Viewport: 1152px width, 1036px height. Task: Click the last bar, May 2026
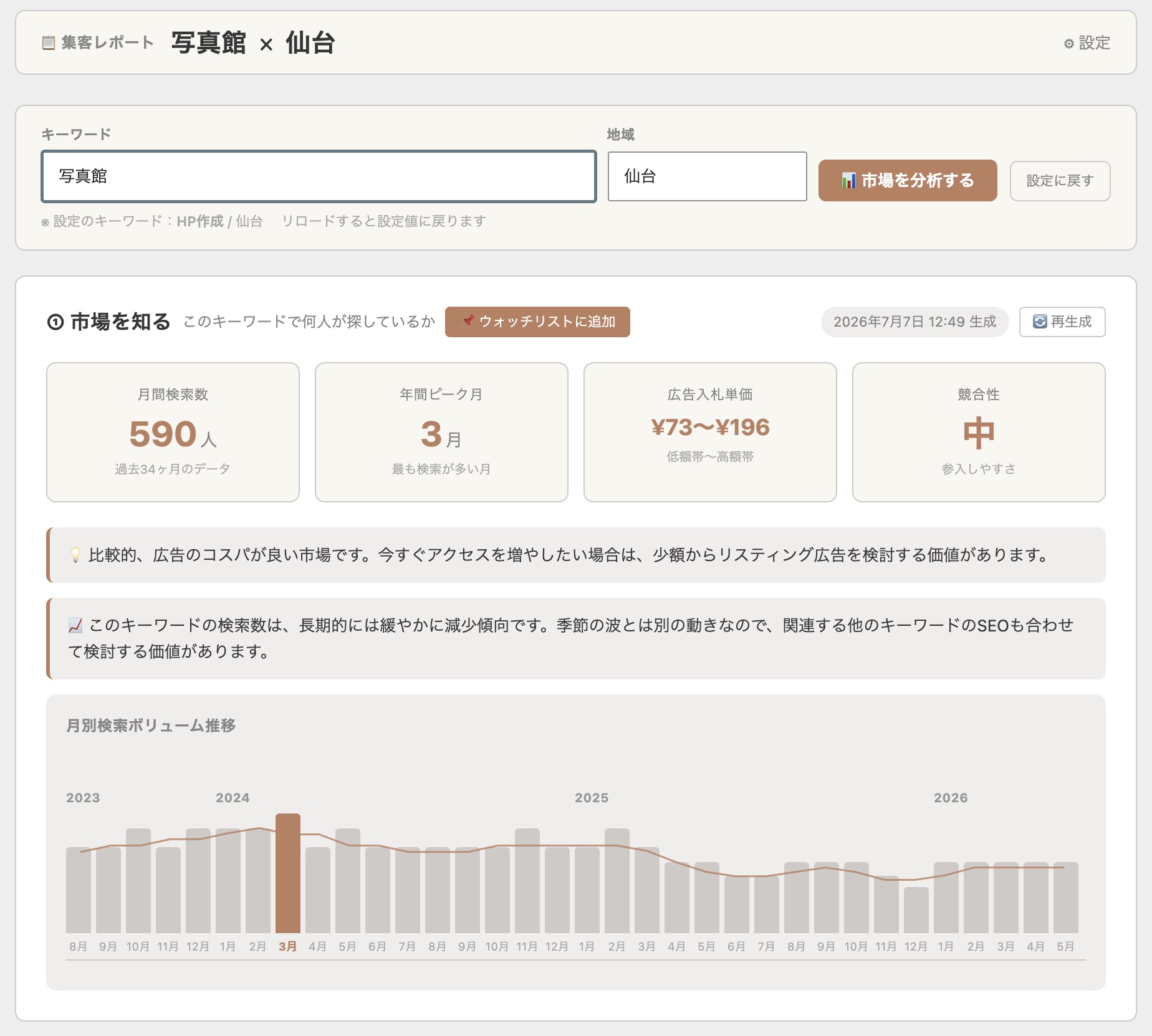tap(1066, 897)
